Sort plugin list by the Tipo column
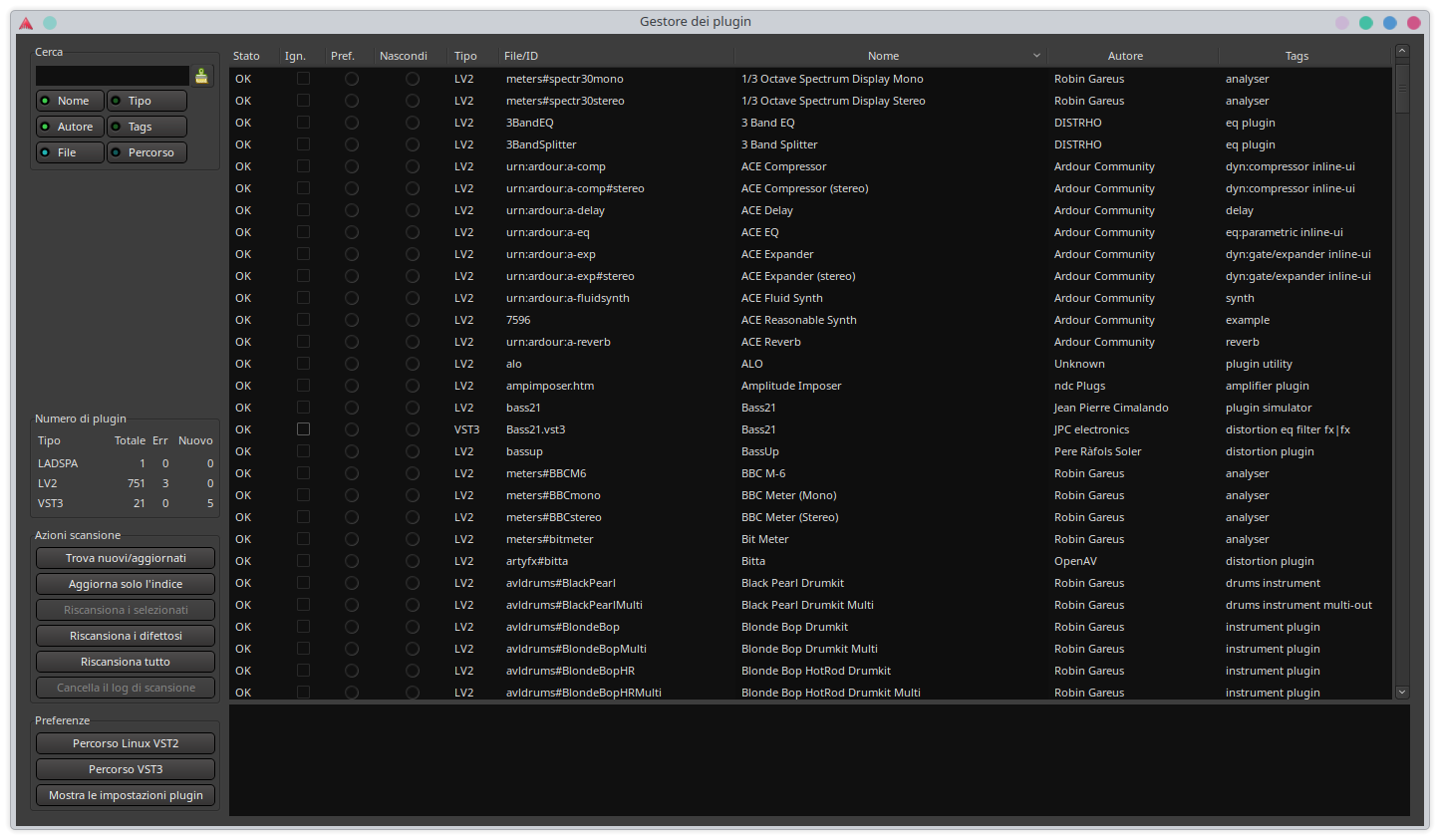1440x840 pixels. (x=465, y=56)
